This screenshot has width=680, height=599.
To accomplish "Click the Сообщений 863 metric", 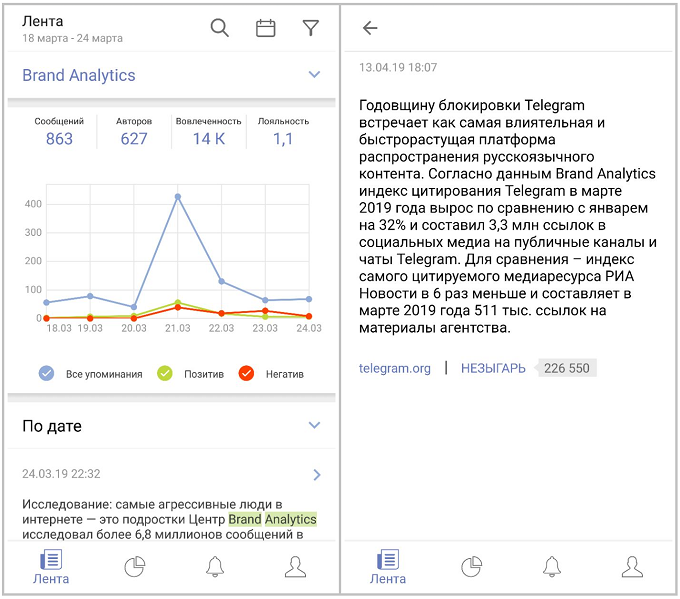I will point(59,132).
